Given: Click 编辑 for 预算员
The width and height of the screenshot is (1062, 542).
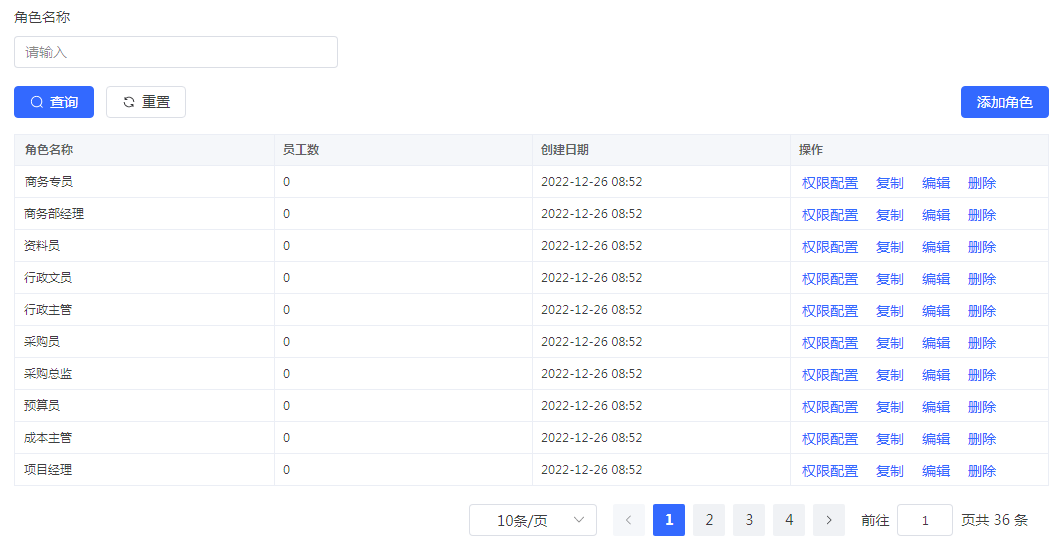Looking at the screenshot, I should click(935, 406).
